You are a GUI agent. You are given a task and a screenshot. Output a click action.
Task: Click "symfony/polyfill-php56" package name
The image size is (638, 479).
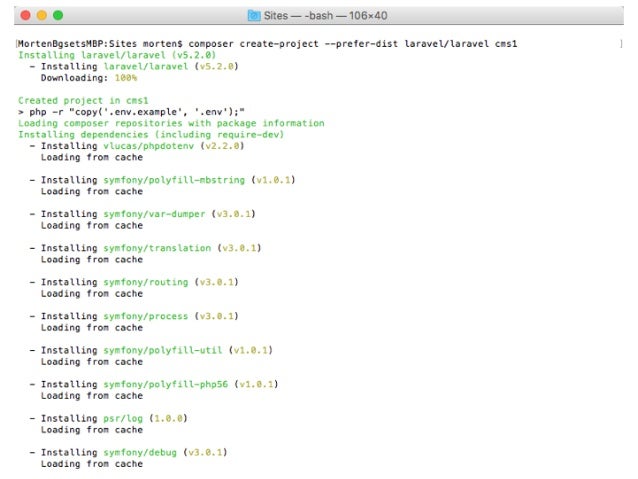tap(166, 384)
